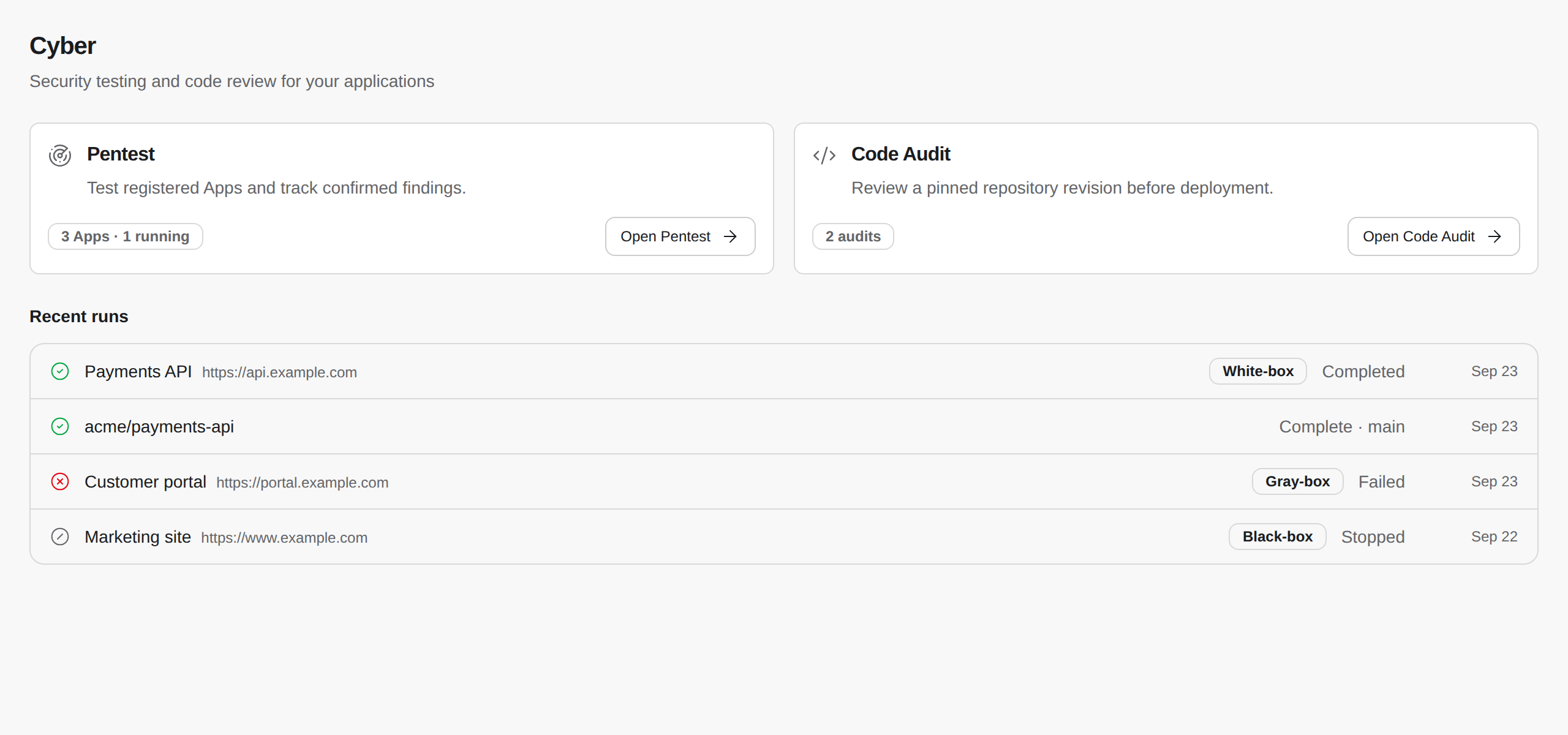The width and height of the screenshot is (1568, 735).
Task: Click the https://portal.example.com URL
Action: (x=302, y=483)
